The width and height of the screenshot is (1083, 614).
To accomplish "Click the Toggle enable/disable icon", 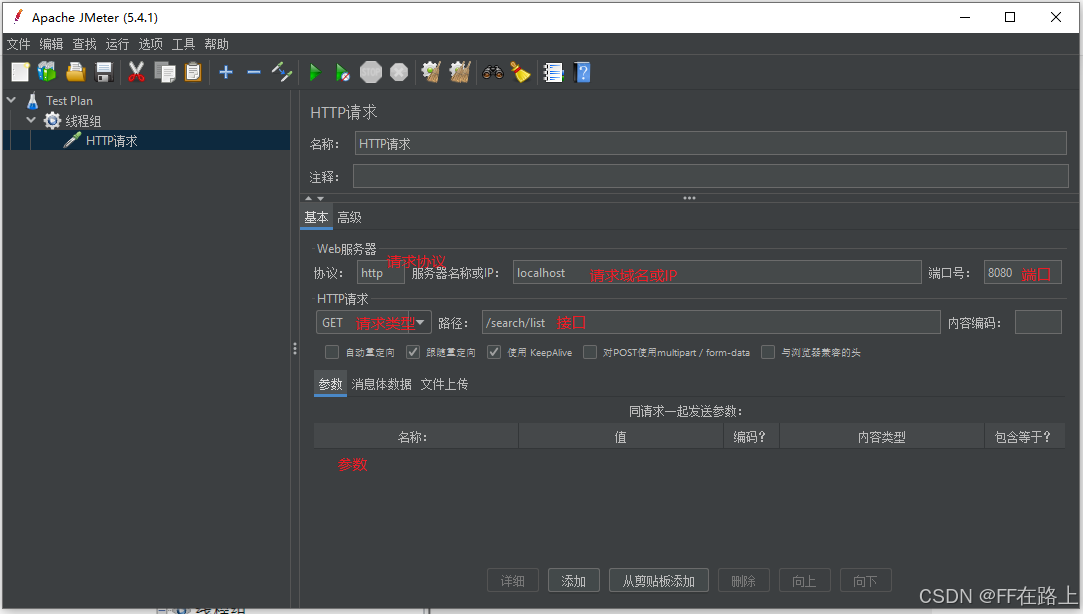I will click(282, 72).
